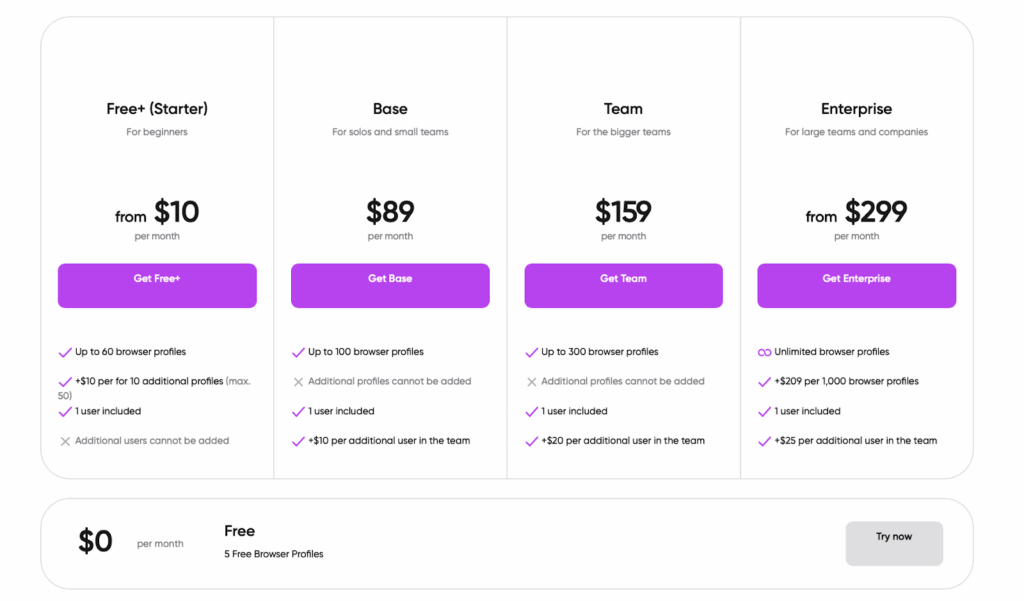Click X icon in Base plan additional profiles row

[x=298, y=382]
